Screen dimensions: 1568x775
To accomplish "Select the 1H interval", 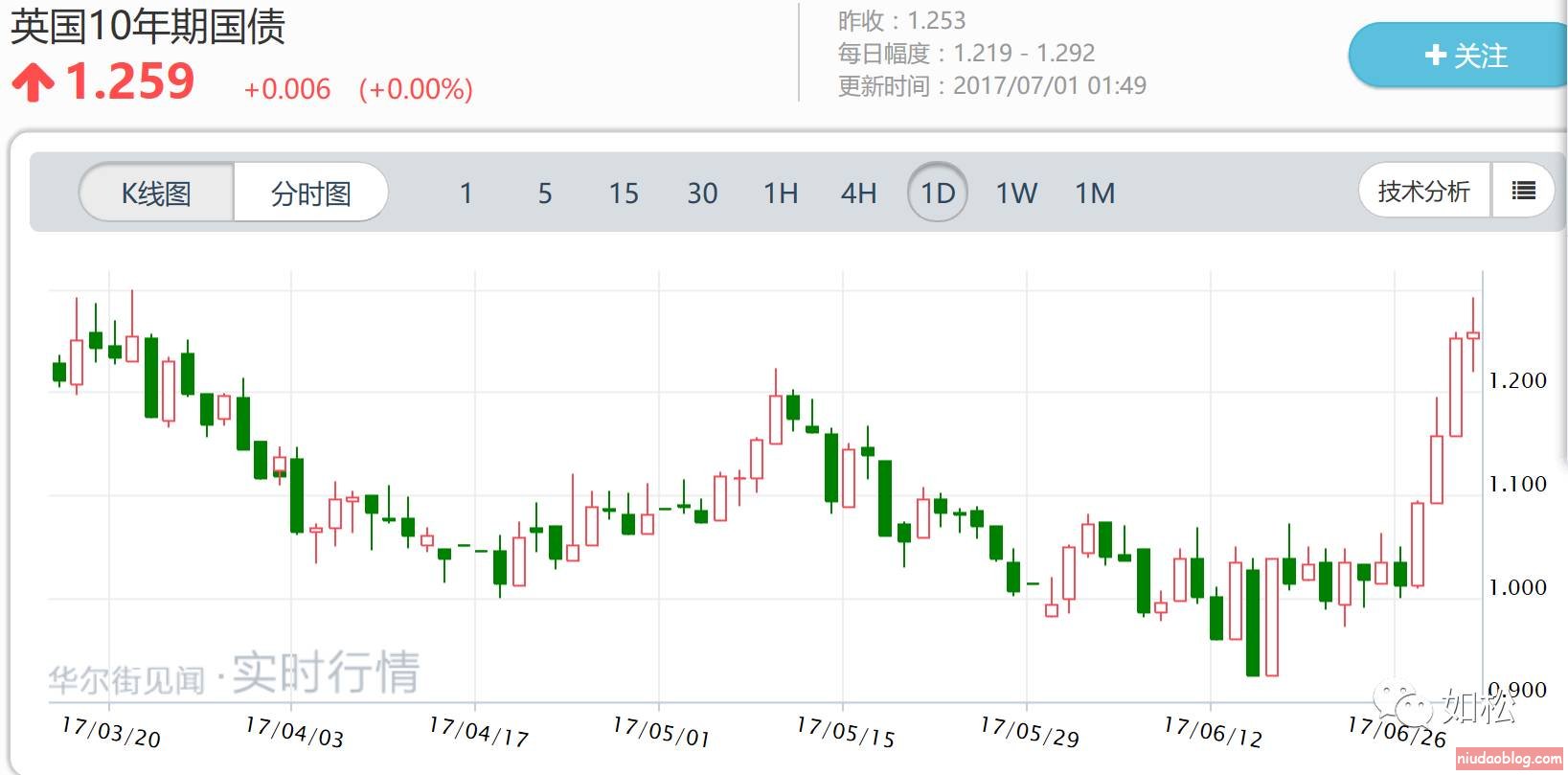I will (x=781, y=194).
